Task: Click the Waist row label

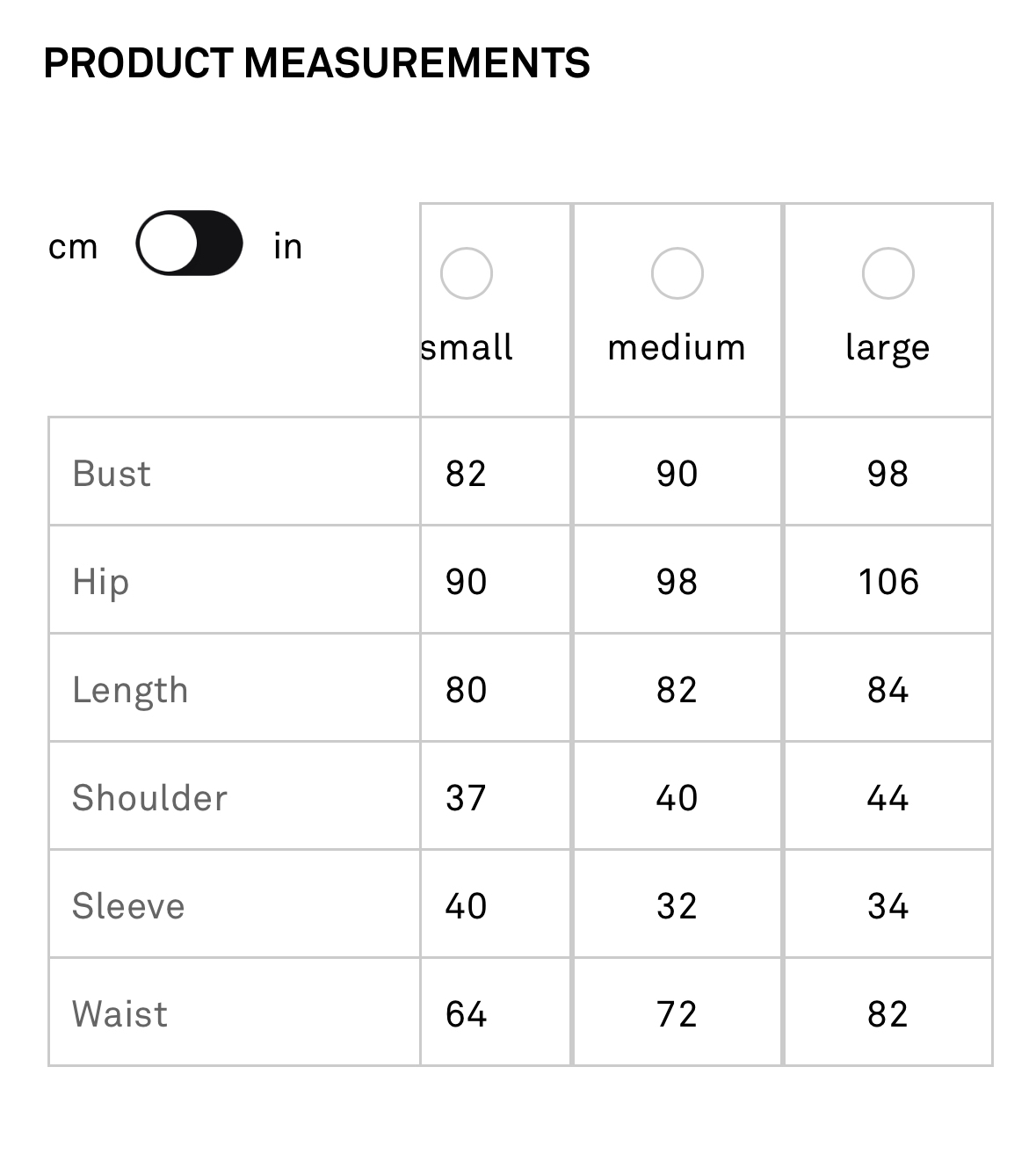Action: pyautogui.click(x=120, y=1014)
